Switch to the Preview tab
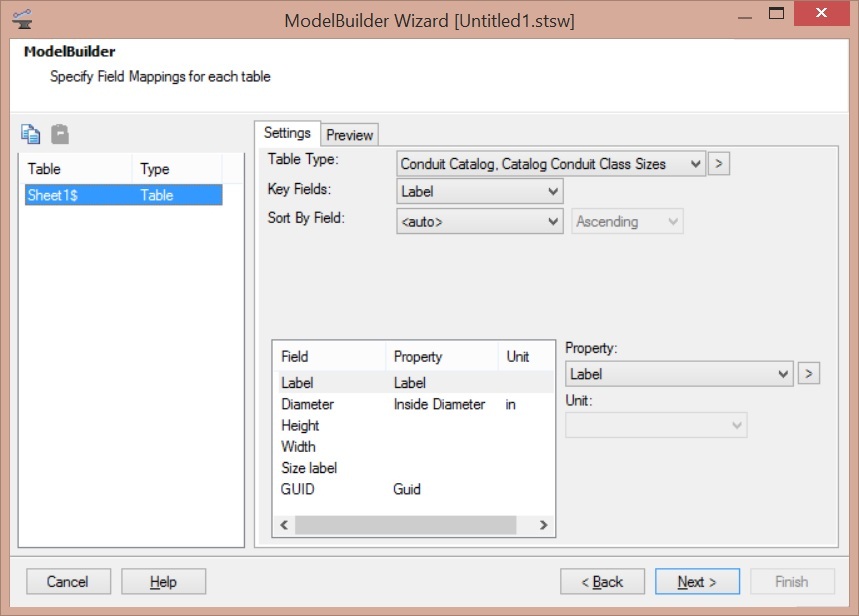This screenshot has height=616, width=859. (350, 135)
